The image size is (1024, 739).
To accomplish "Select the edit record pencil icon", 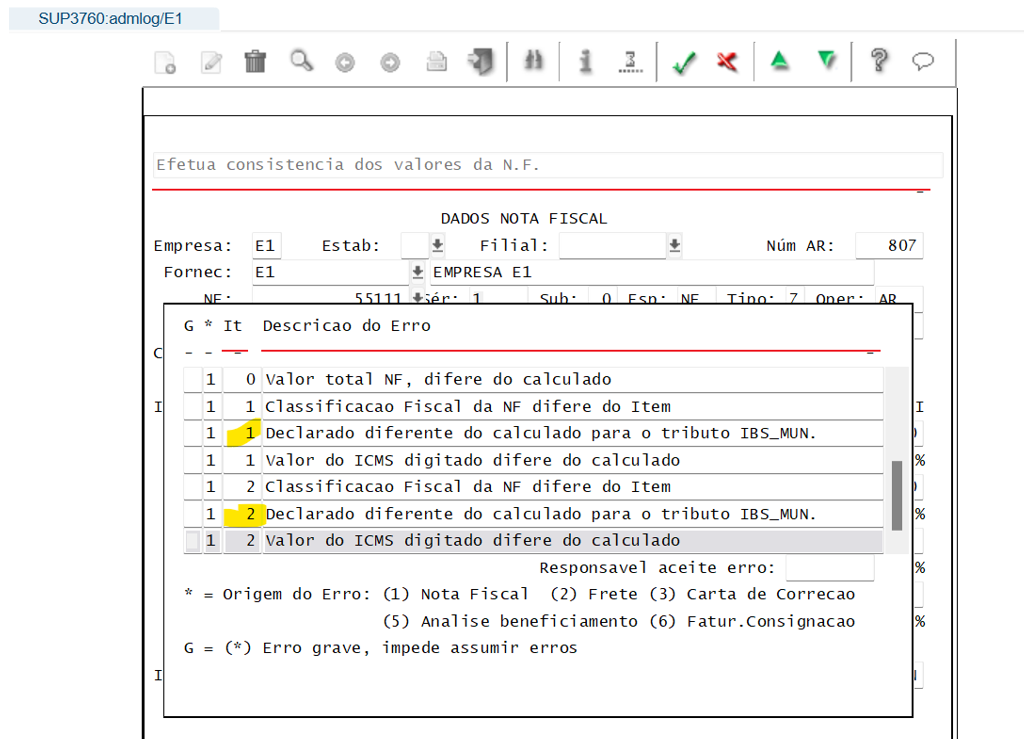I will 210,61.
